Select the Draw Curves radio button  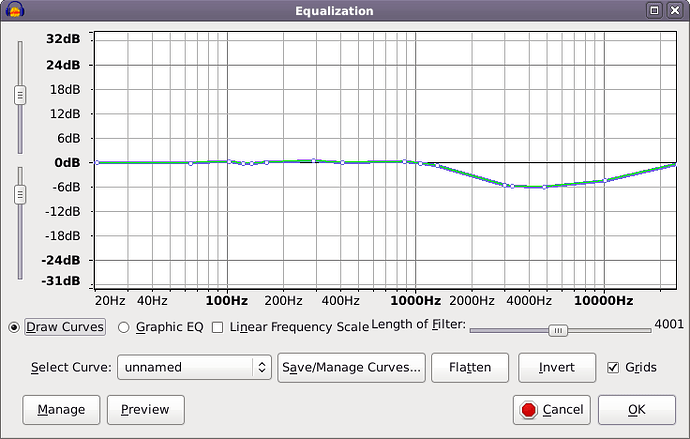point(14,327)
